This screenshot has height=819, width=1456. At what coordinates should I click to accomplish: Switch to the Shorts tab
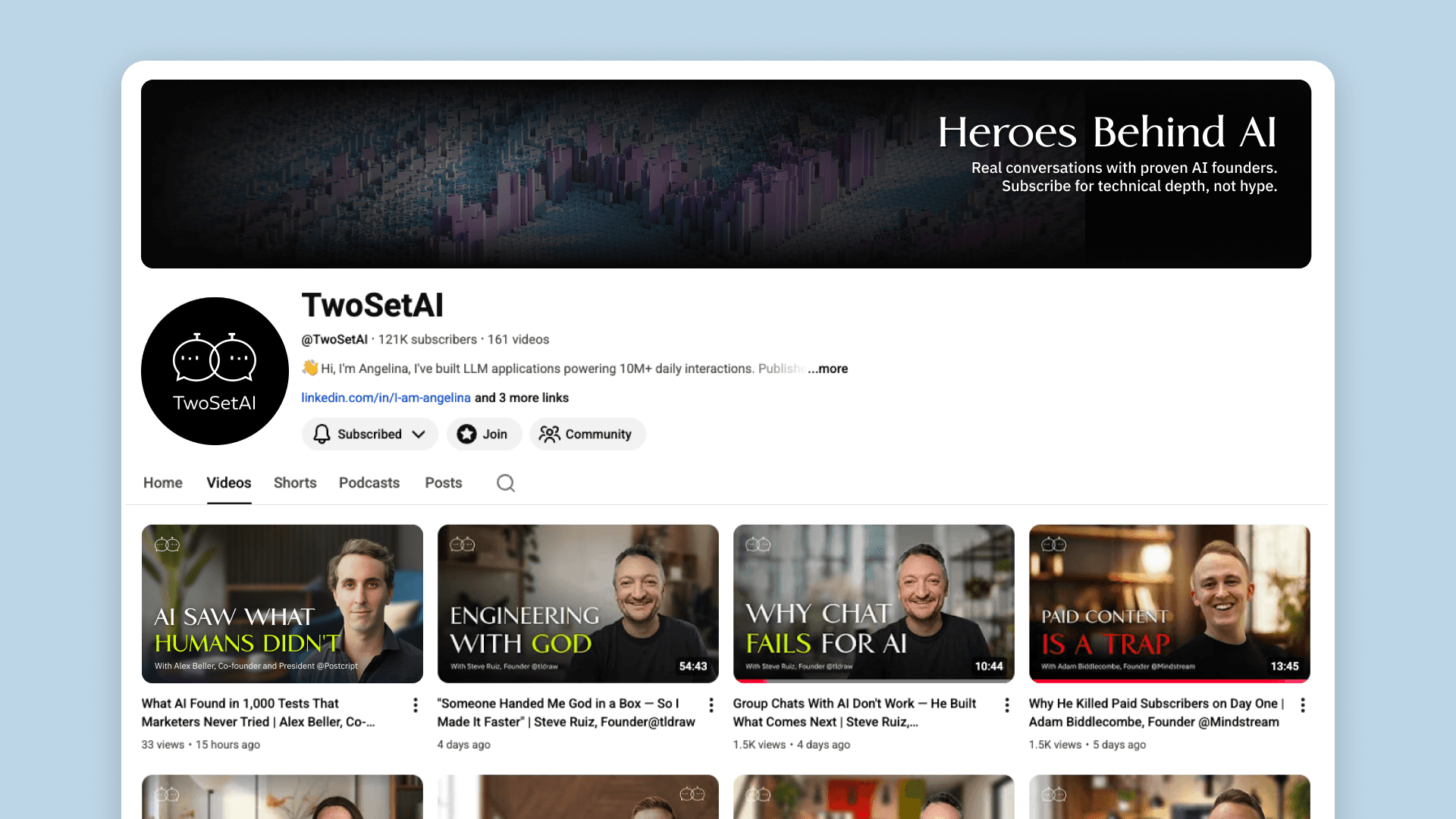(295, 483)
